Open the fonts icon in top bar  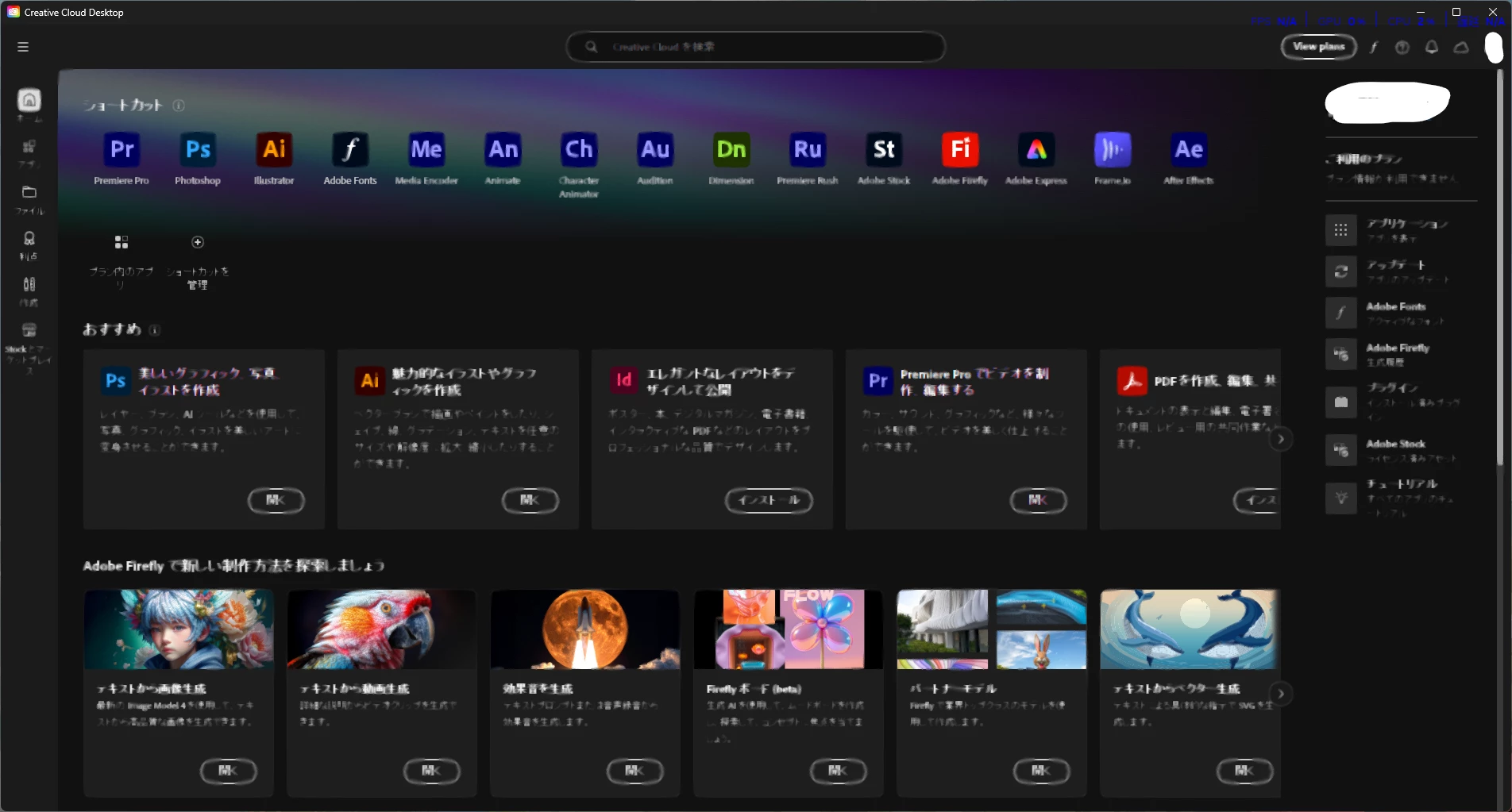tap(1373, 48)
